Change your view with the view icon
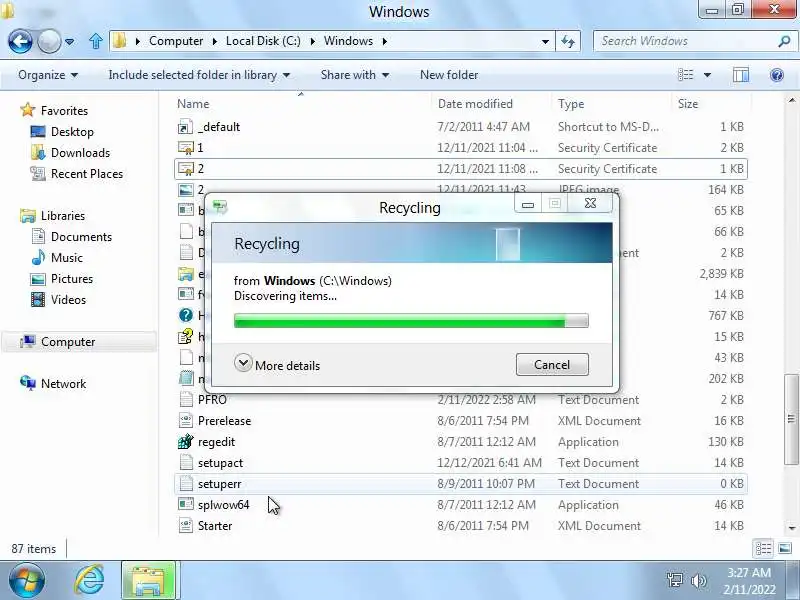 tap(685, 75)
